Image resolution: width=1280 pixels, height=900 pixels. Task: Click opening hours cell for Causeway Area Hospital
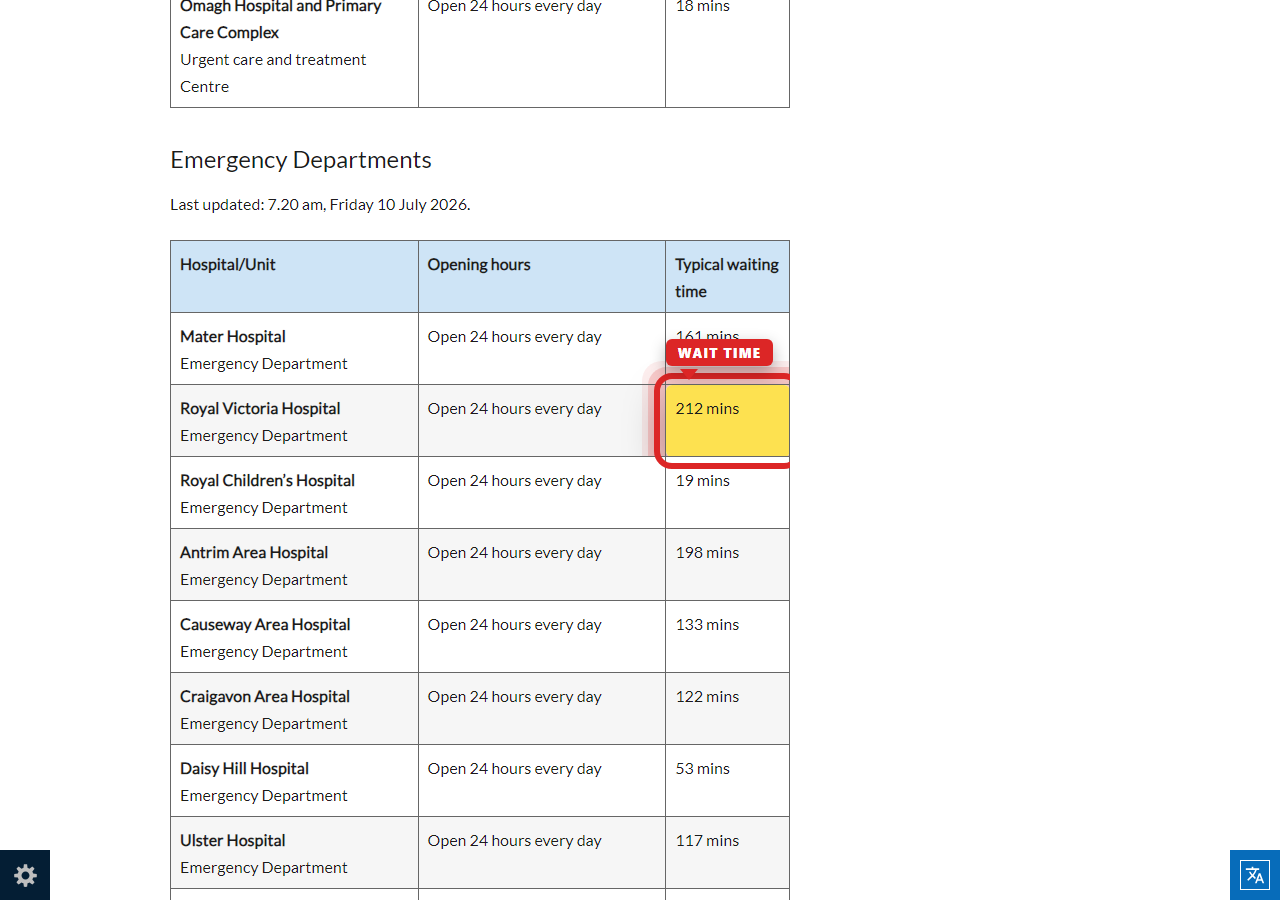tap(542, 637)
